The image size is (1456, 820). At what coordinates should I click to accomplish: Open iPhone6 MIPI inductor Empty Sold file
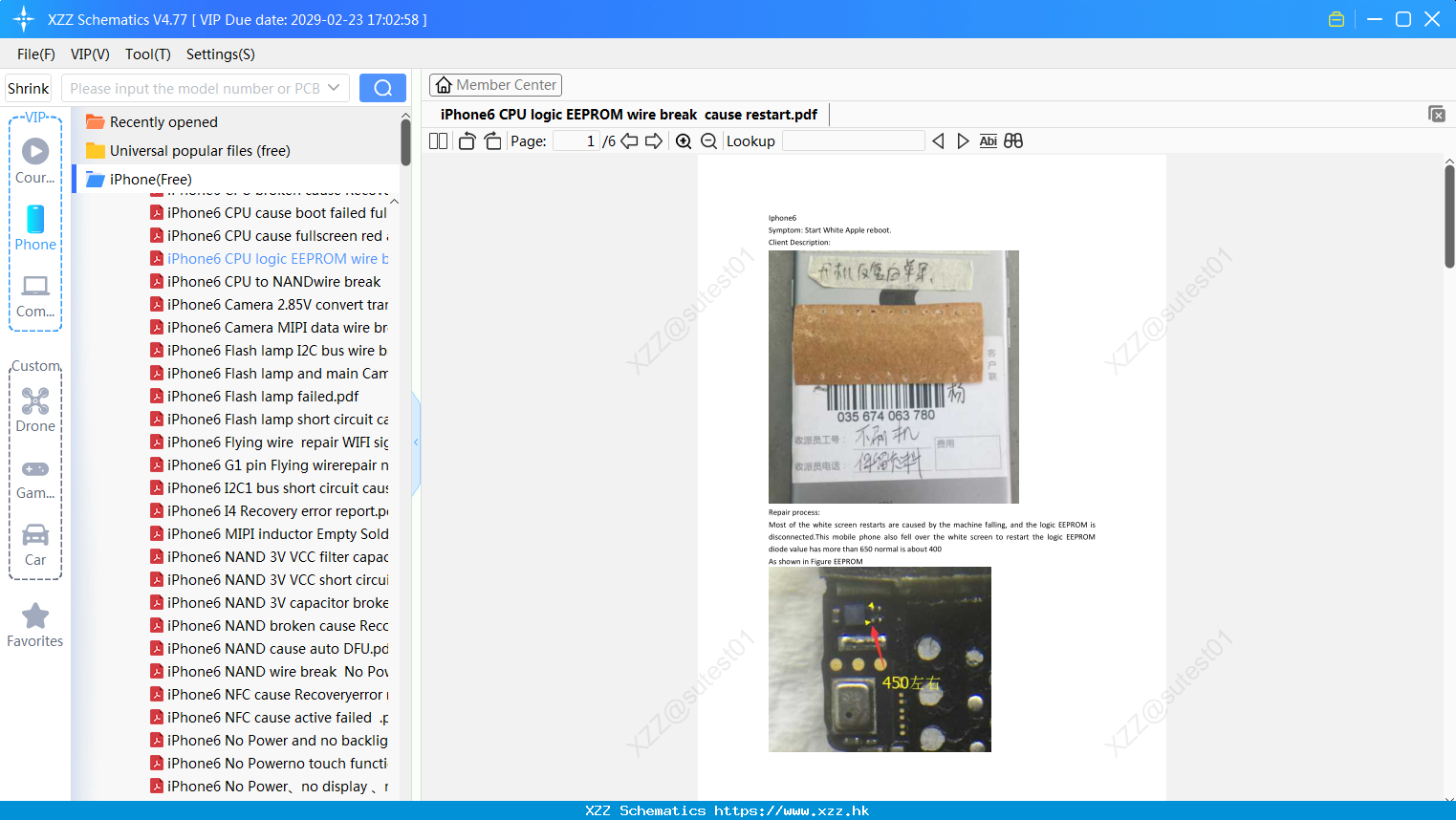click(269, 534)
